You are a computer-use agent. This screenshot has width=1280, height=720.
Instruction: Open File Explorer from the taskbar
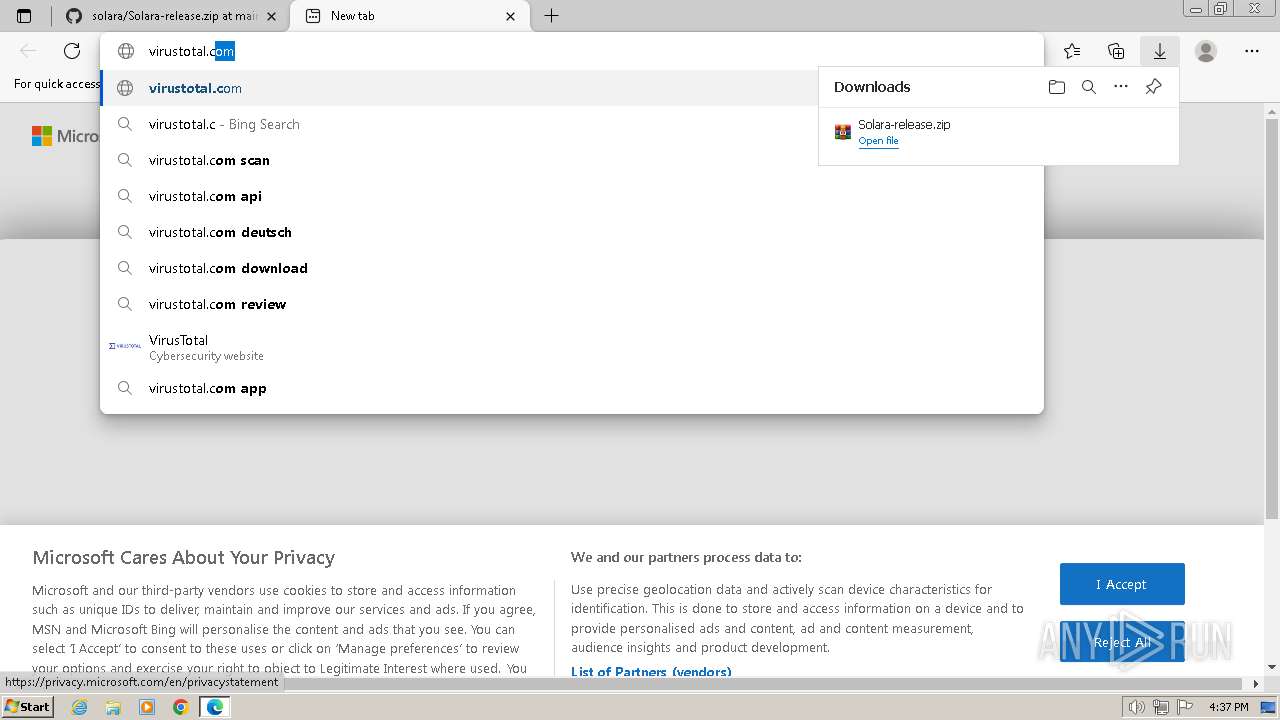tap(113, 707)
